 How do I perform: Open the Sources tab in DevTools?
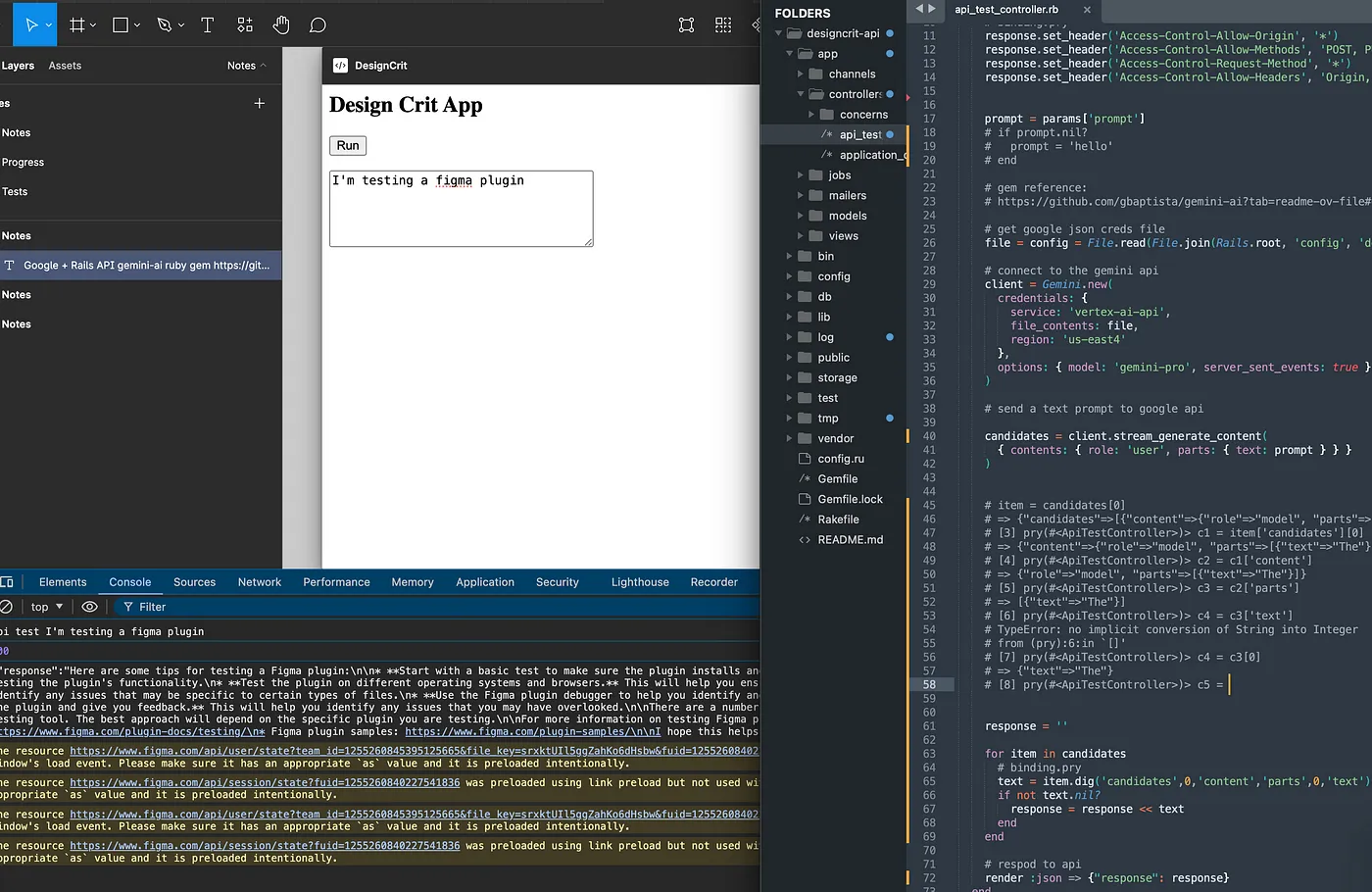click(194, 582)
